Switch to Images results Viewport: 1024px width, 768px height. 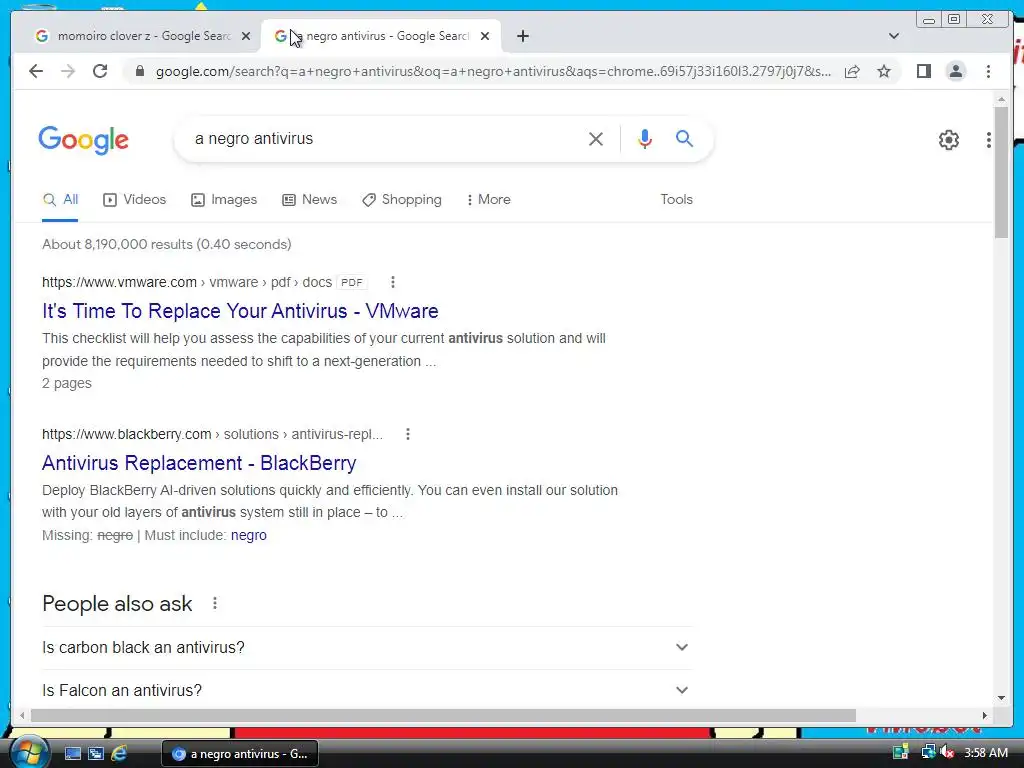point(224,200)
